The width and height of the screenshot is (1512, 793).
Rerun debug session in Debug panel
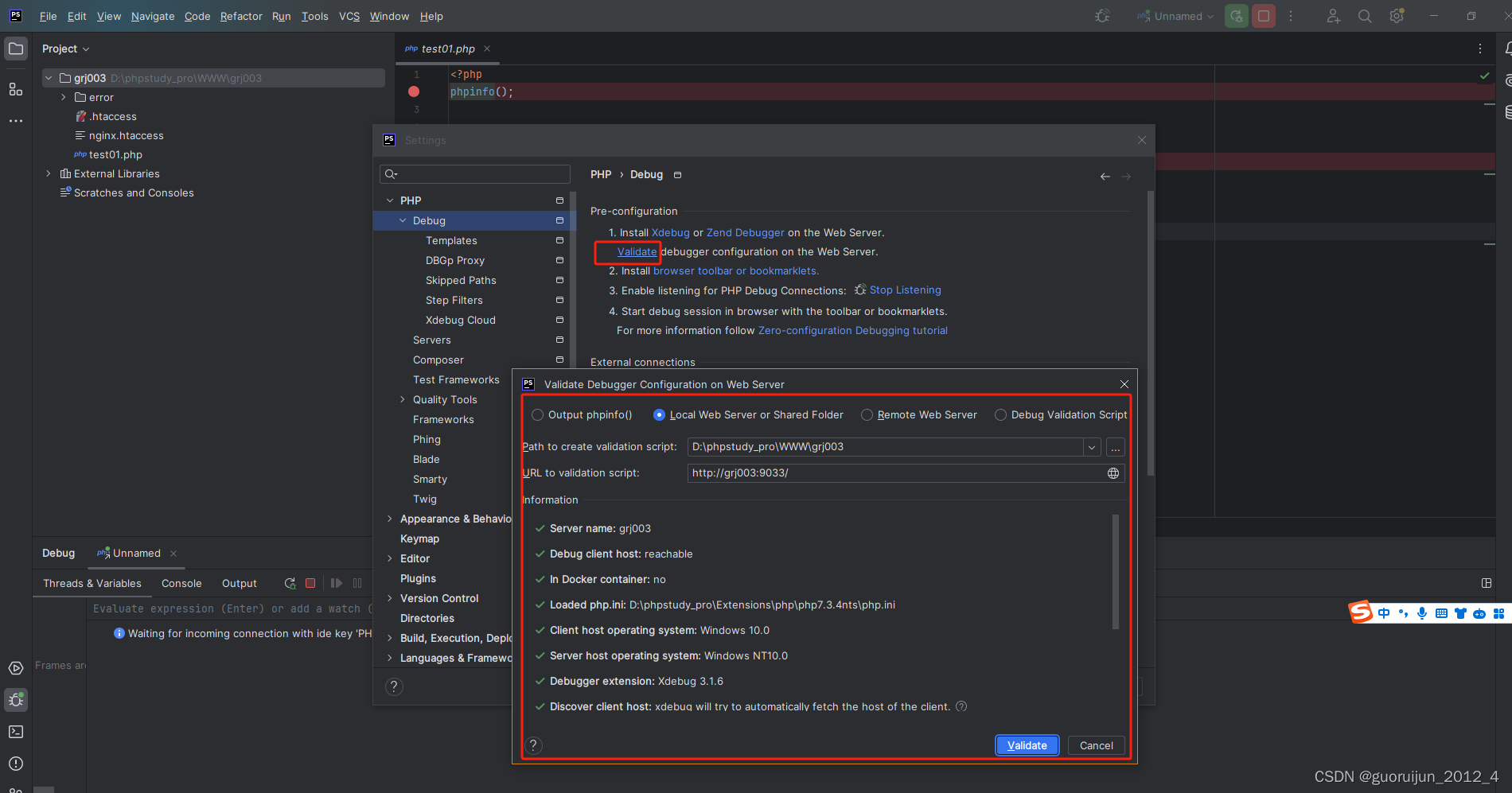(290, 583)
